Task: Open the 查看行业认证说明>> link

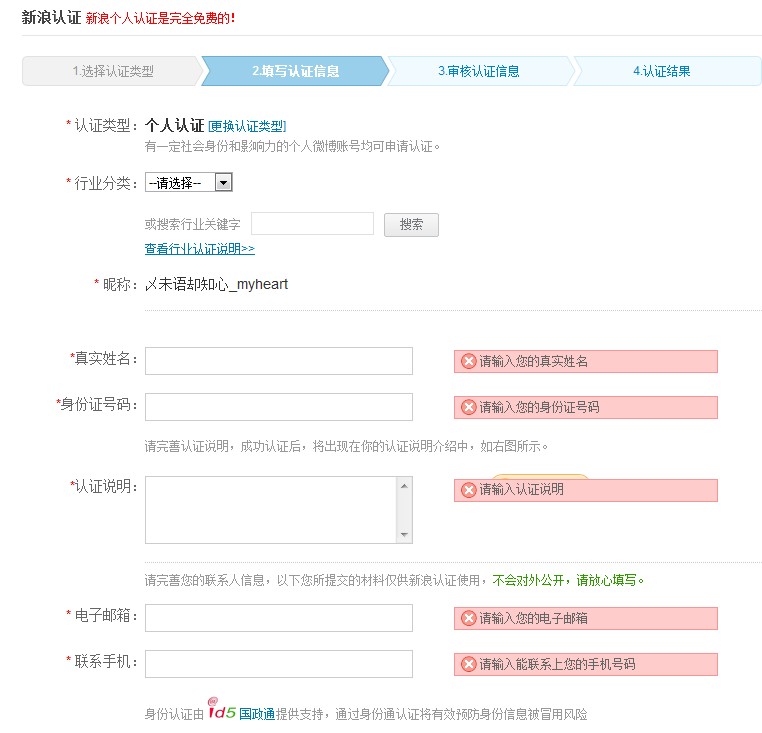Action: click(200, 249)
